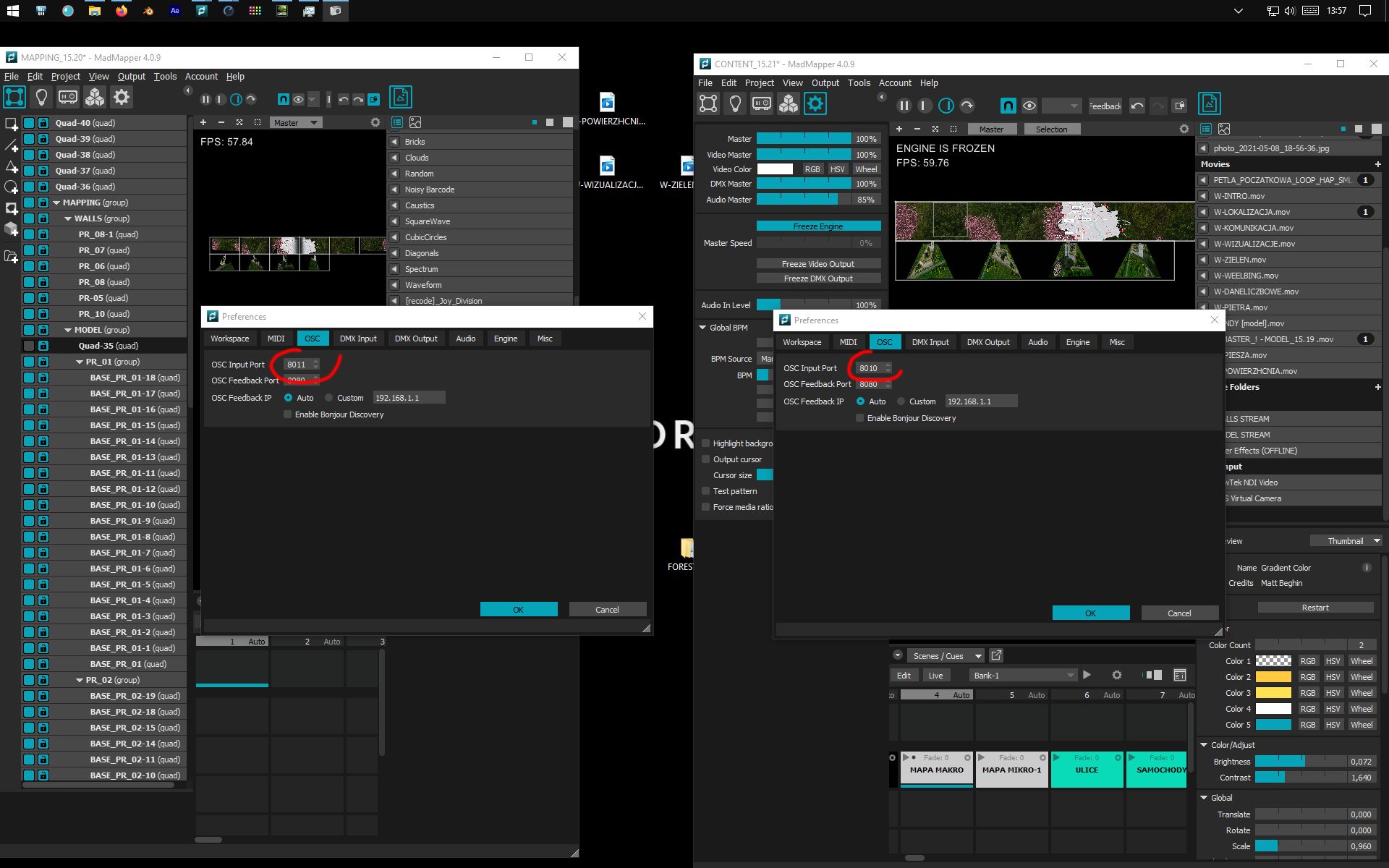
Task: Open Projectors tab in MAPPING window toolbar
Action: click(68, 97)
